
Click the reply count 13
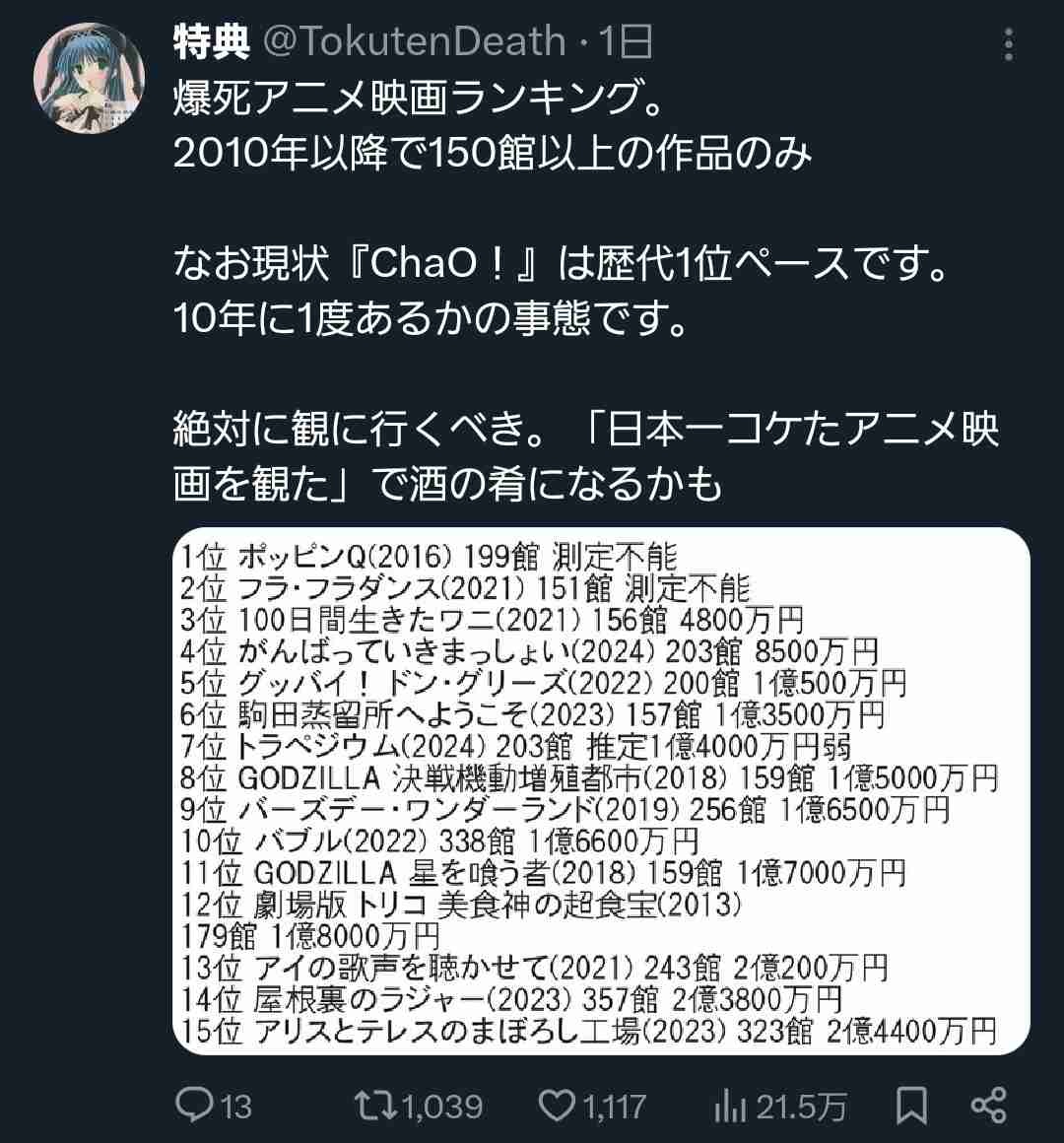point(235,1107)
